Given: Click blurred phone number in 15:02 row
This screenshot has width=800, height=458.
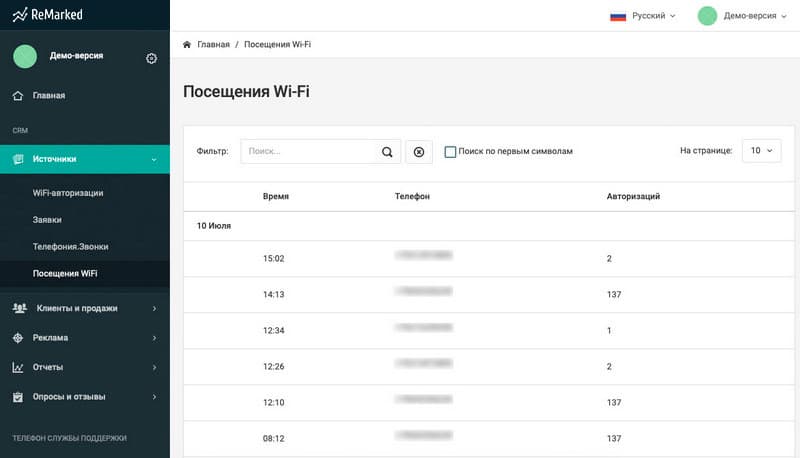Looking at the screenshot, I should 423,255.
